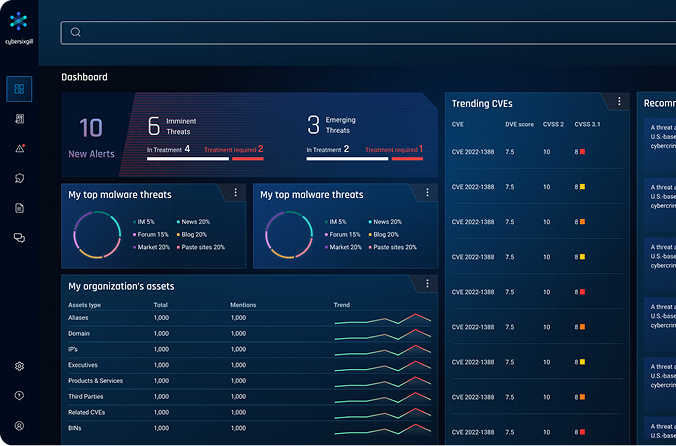676x446 pixels.
Task: Open the user profile icon
Action: click(19, 426)
